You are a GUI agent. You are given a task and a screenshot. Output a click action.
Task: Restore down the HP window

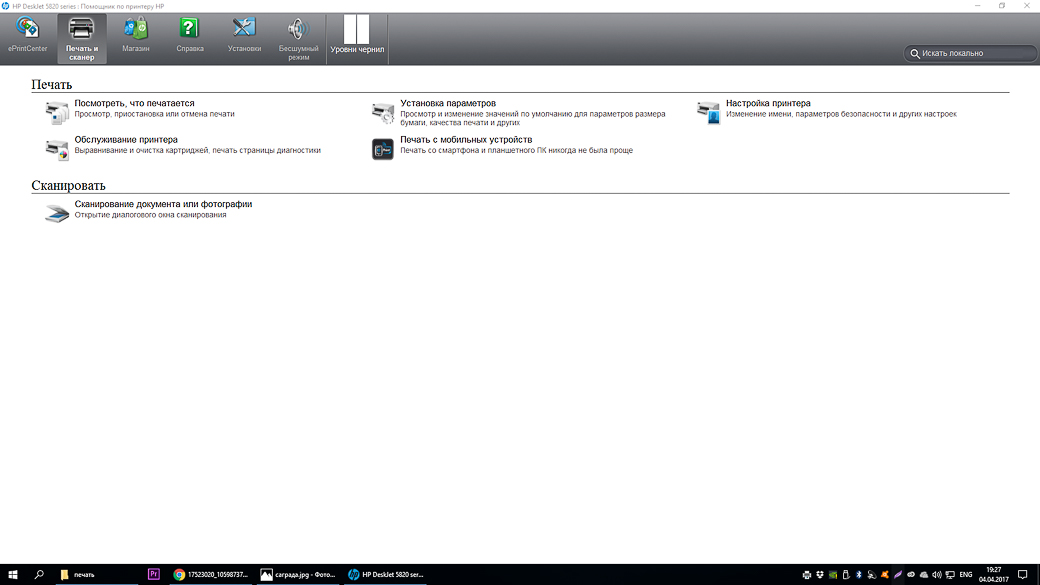click(1002, 6)
